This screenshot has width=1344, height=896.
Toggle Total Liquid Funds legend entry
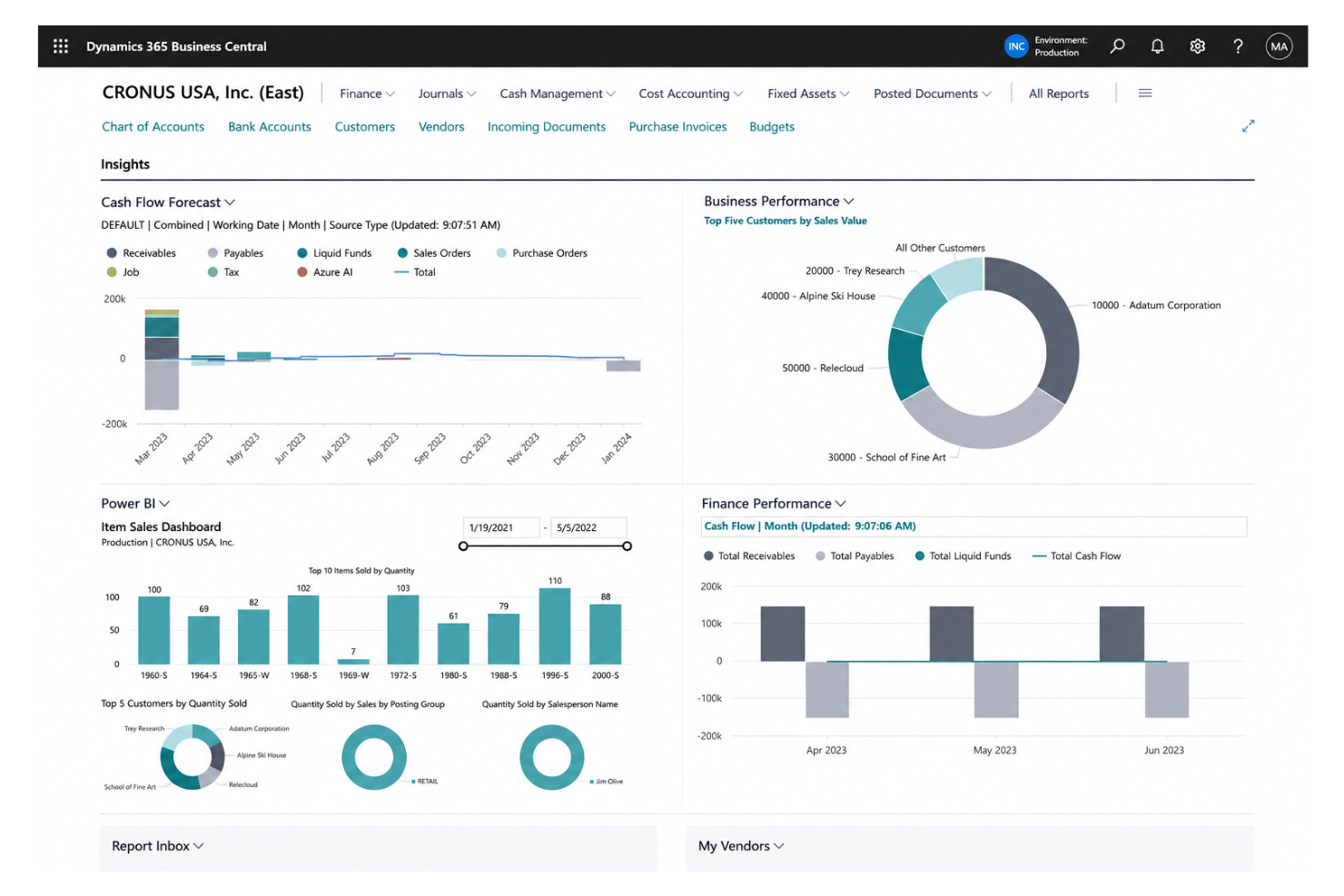[x=964, y=556]
